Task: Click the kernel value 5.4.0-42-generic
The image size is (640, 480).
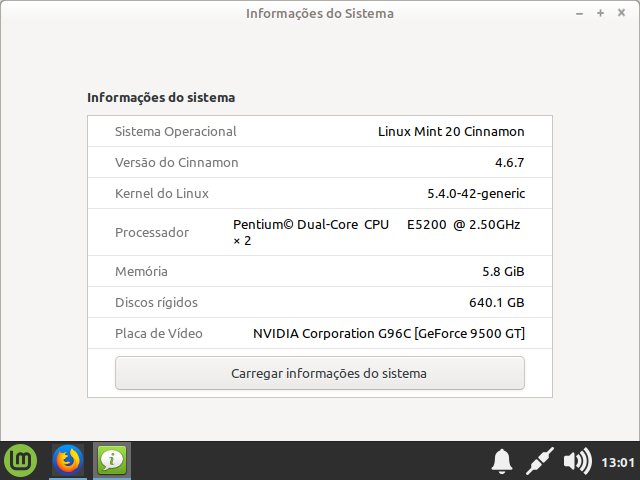Action: tap(476, 193)
